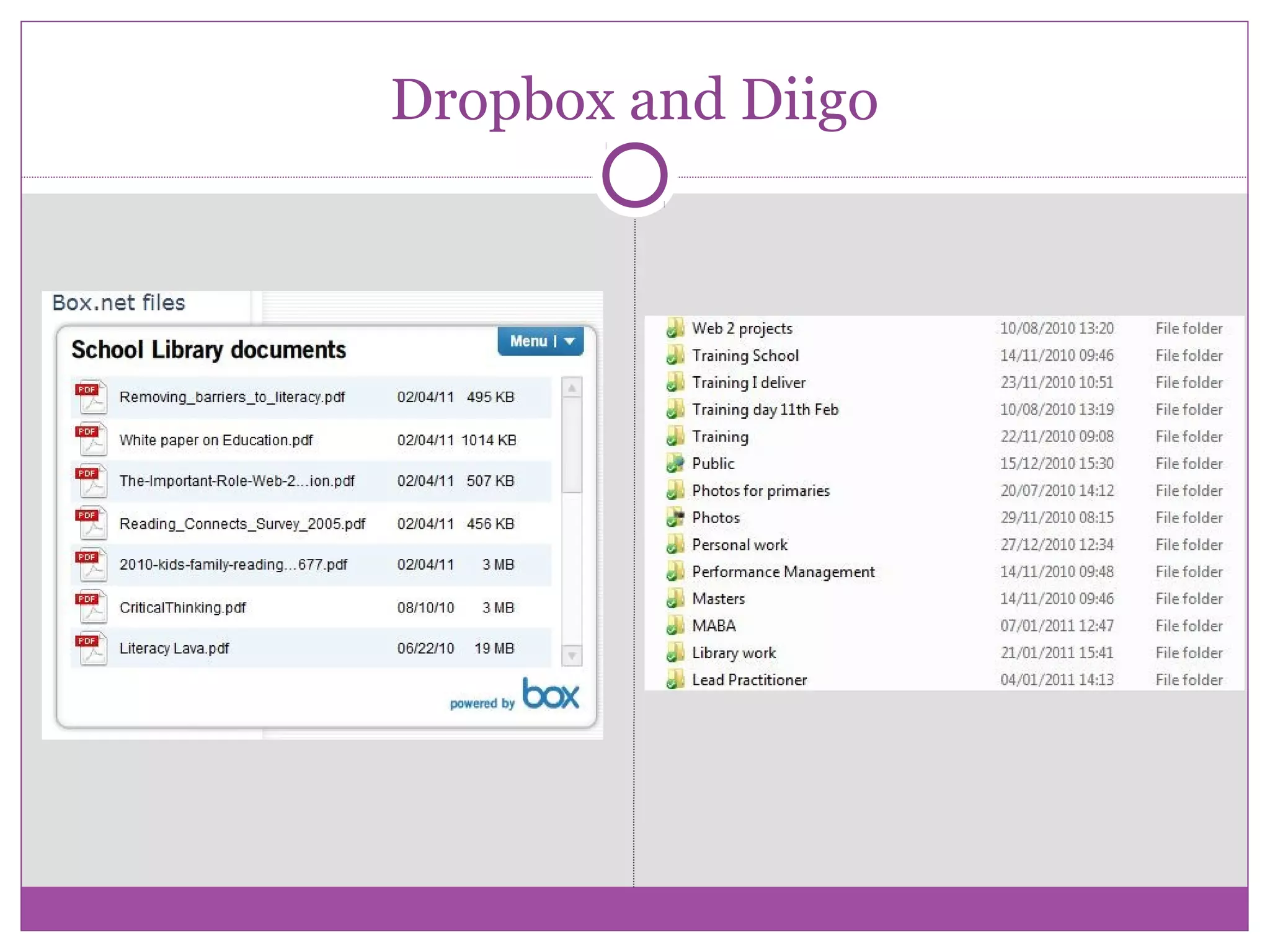Viewport: 1270px width, 952px height.
Task: Select the Masters folder name
Action: (719, 598)
